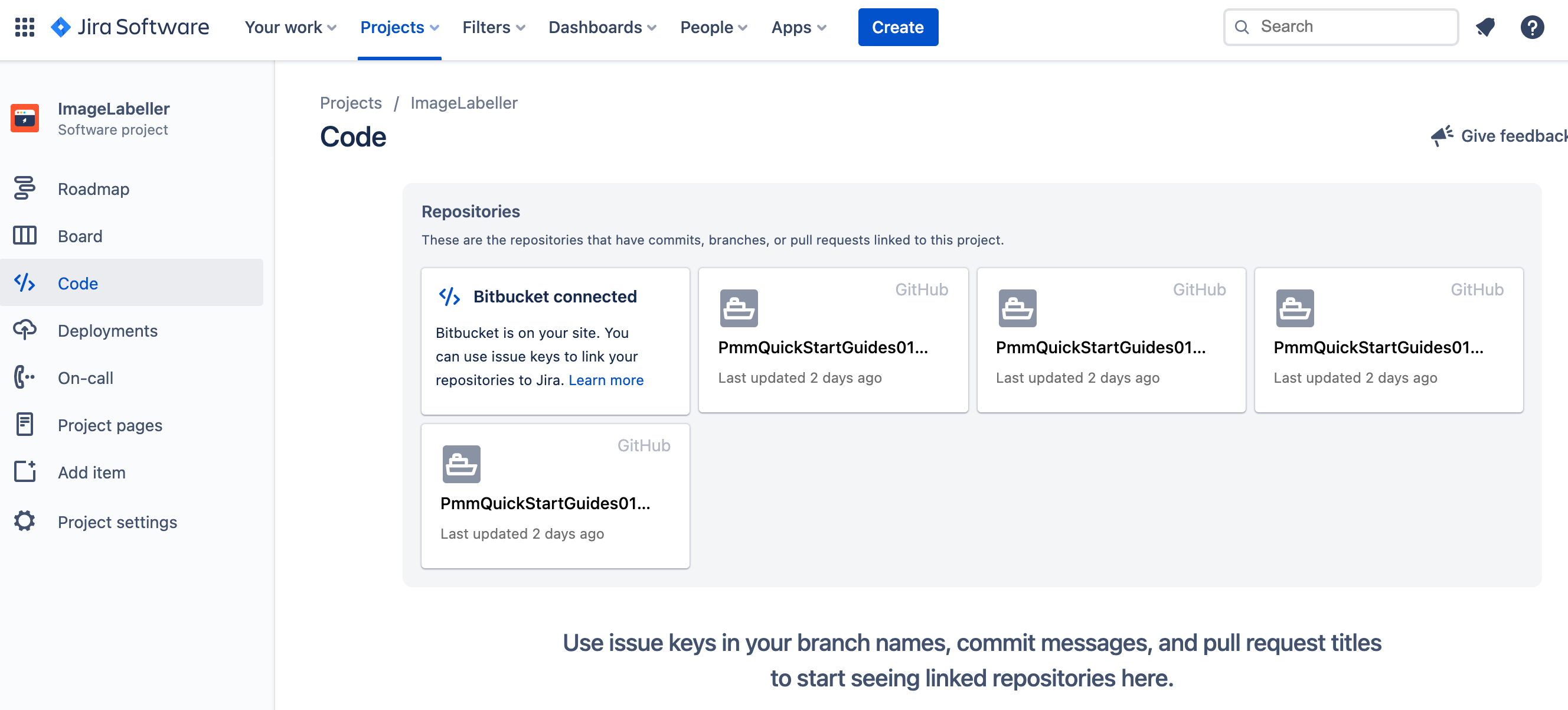Expand the Filters dropdown menu
The width and height of the screenshot is (1568, 710).
click(x=493, y=27)
